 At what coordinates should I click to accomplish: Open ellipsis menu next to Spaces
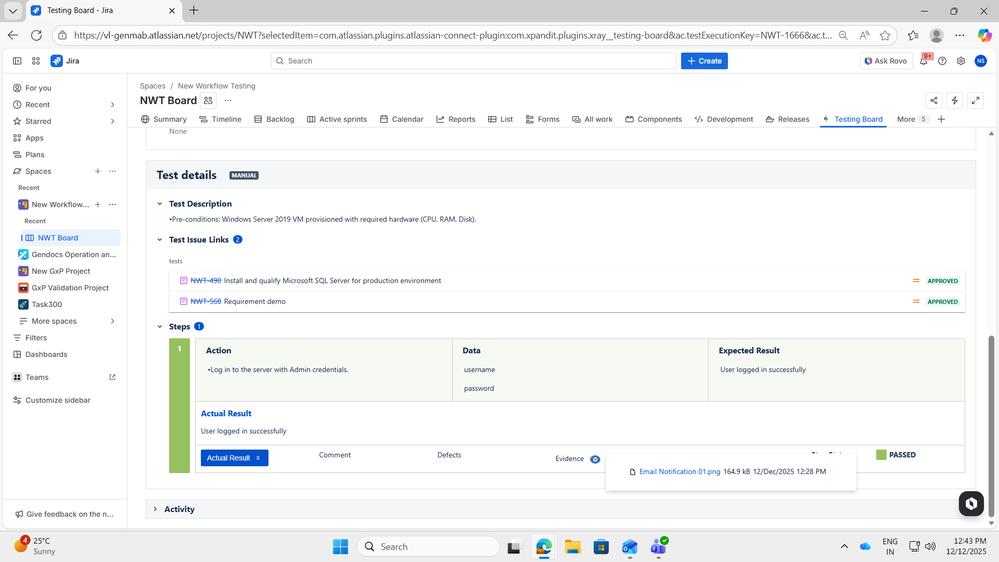(x=112, y=171)
